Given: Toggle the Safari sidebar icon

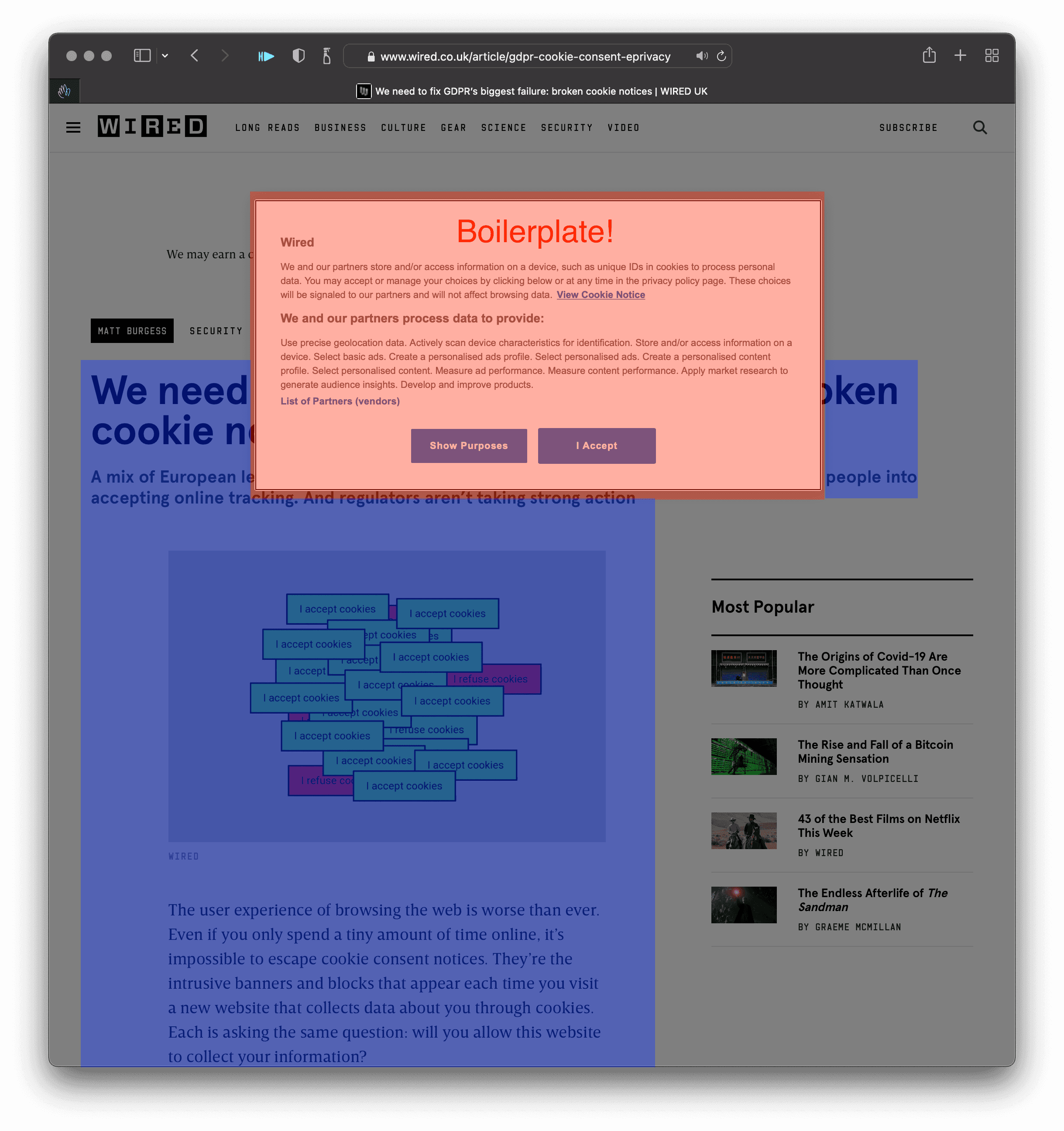Looking at the screenshot, I should tap(142, 56).
